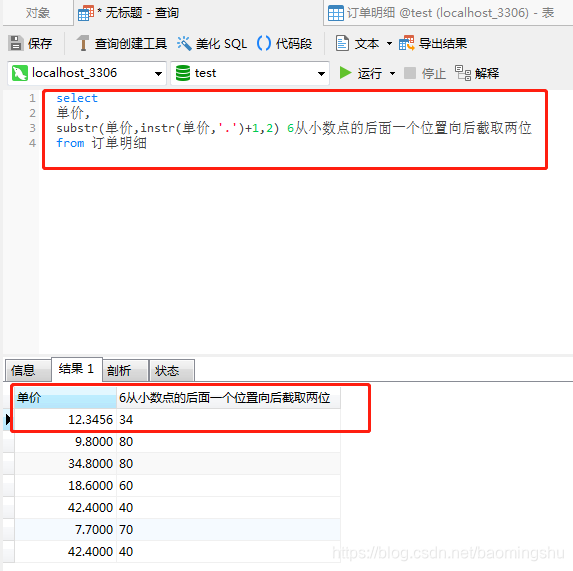Select cell with value 18.6000
This screenshot has width=573, height=571.
point(65,486)
